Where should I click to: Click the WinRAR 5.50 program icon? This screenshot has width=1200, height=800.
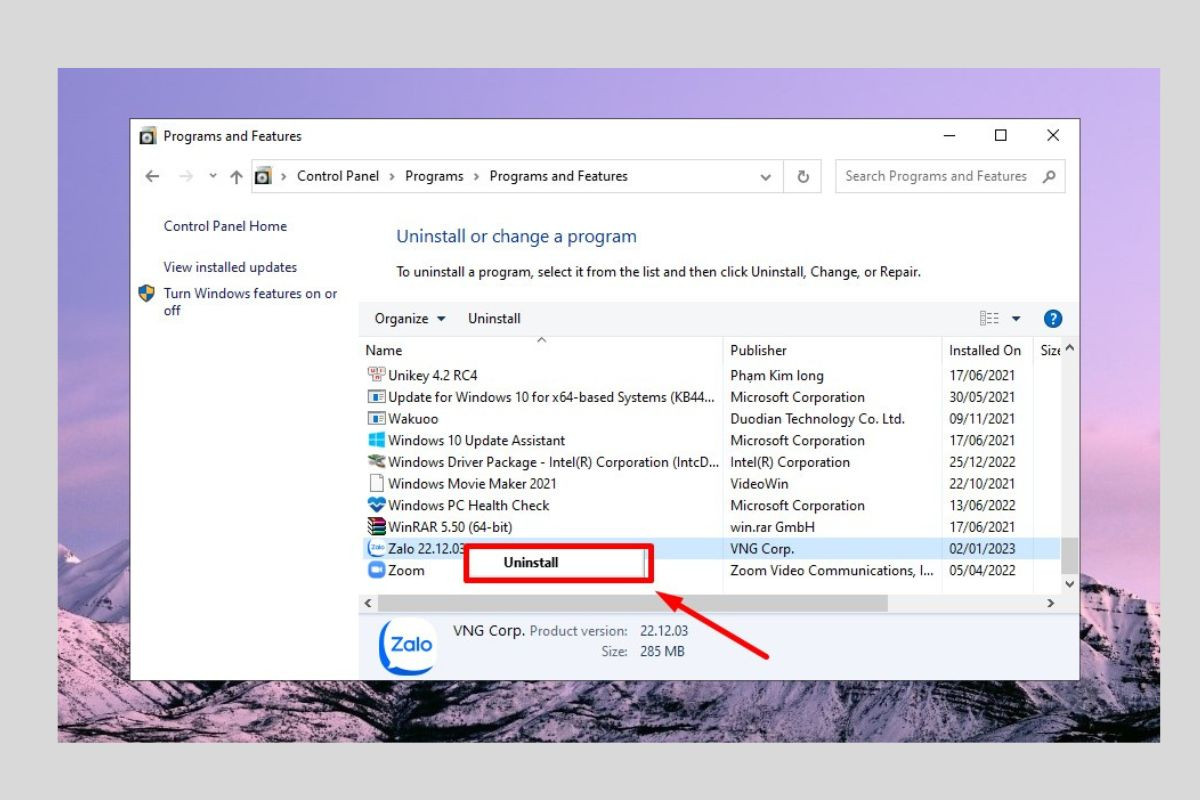coord(377,527)
